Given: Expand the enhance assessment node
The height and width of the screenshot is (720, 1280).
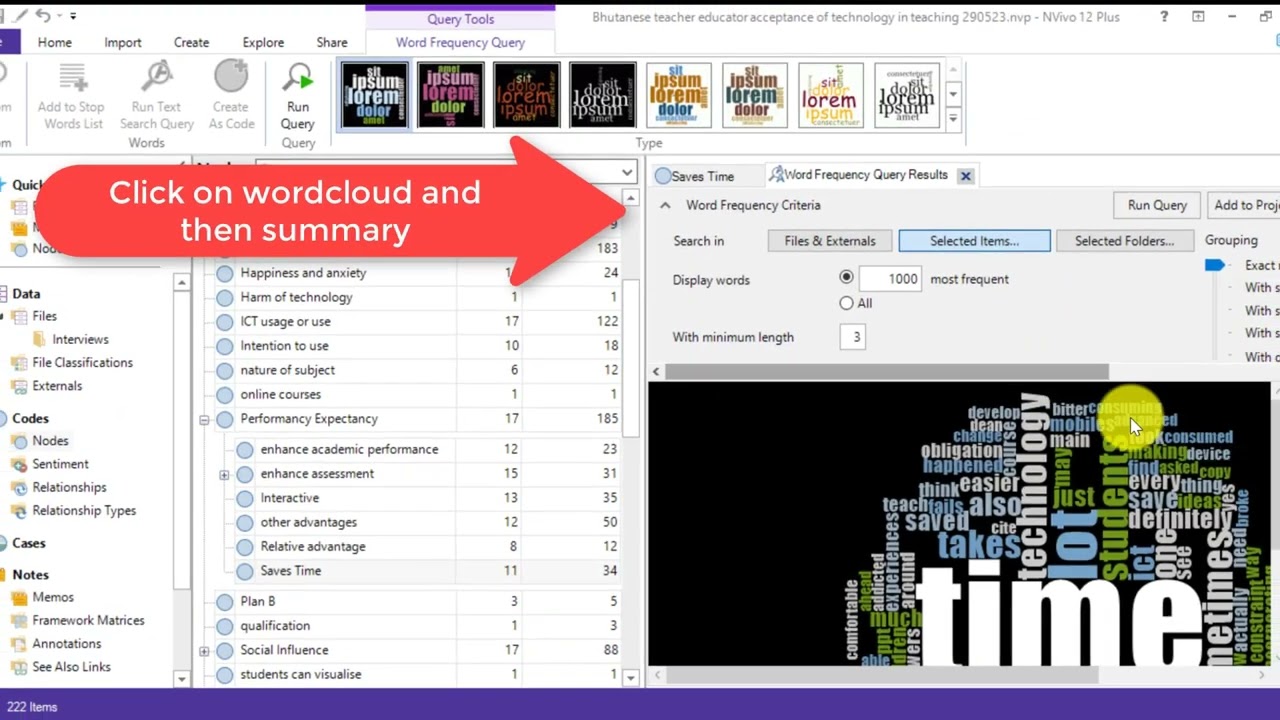Looking at the screenshot, I should point(224,475).
